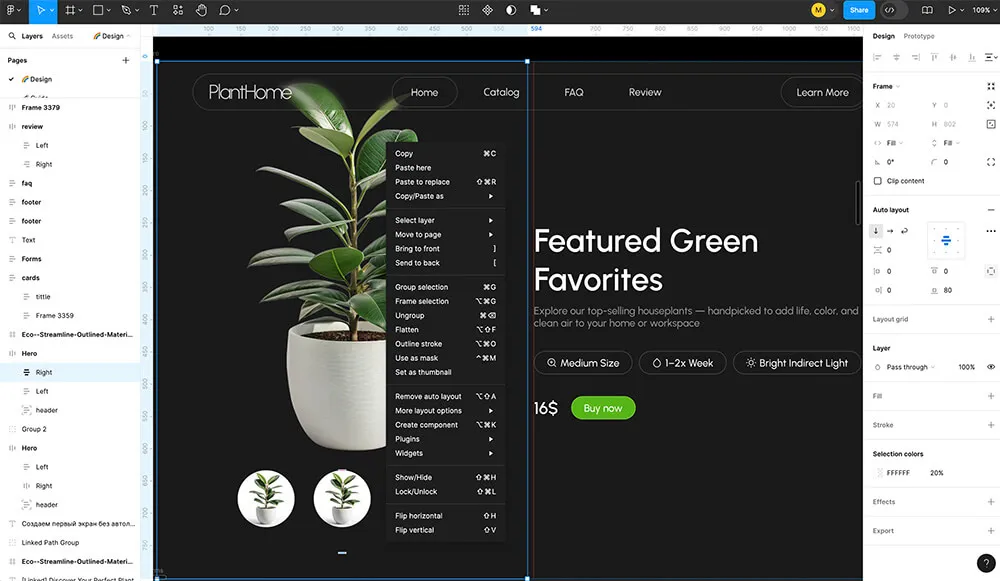The image size is (1000, 581).
Task: Click the Align top icon
Action: (934, 57)
